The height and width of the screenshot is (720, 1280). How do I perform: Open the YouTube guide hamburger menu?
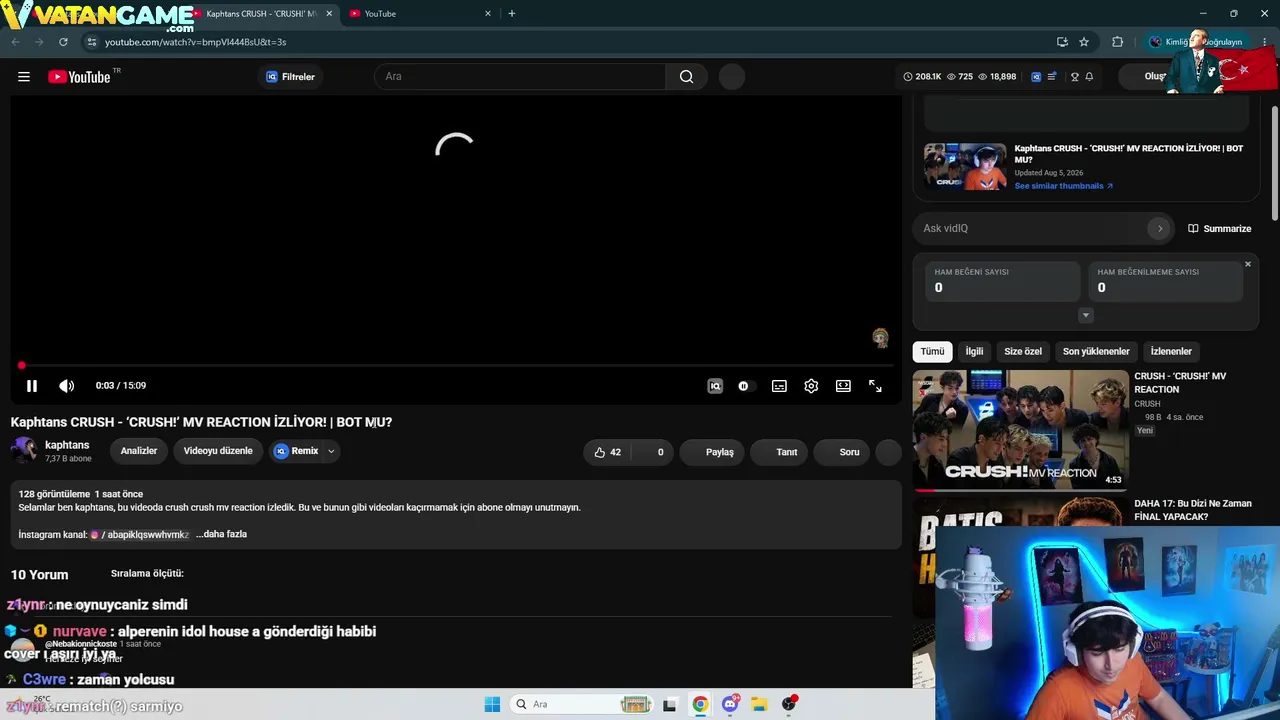pos(24,77)
